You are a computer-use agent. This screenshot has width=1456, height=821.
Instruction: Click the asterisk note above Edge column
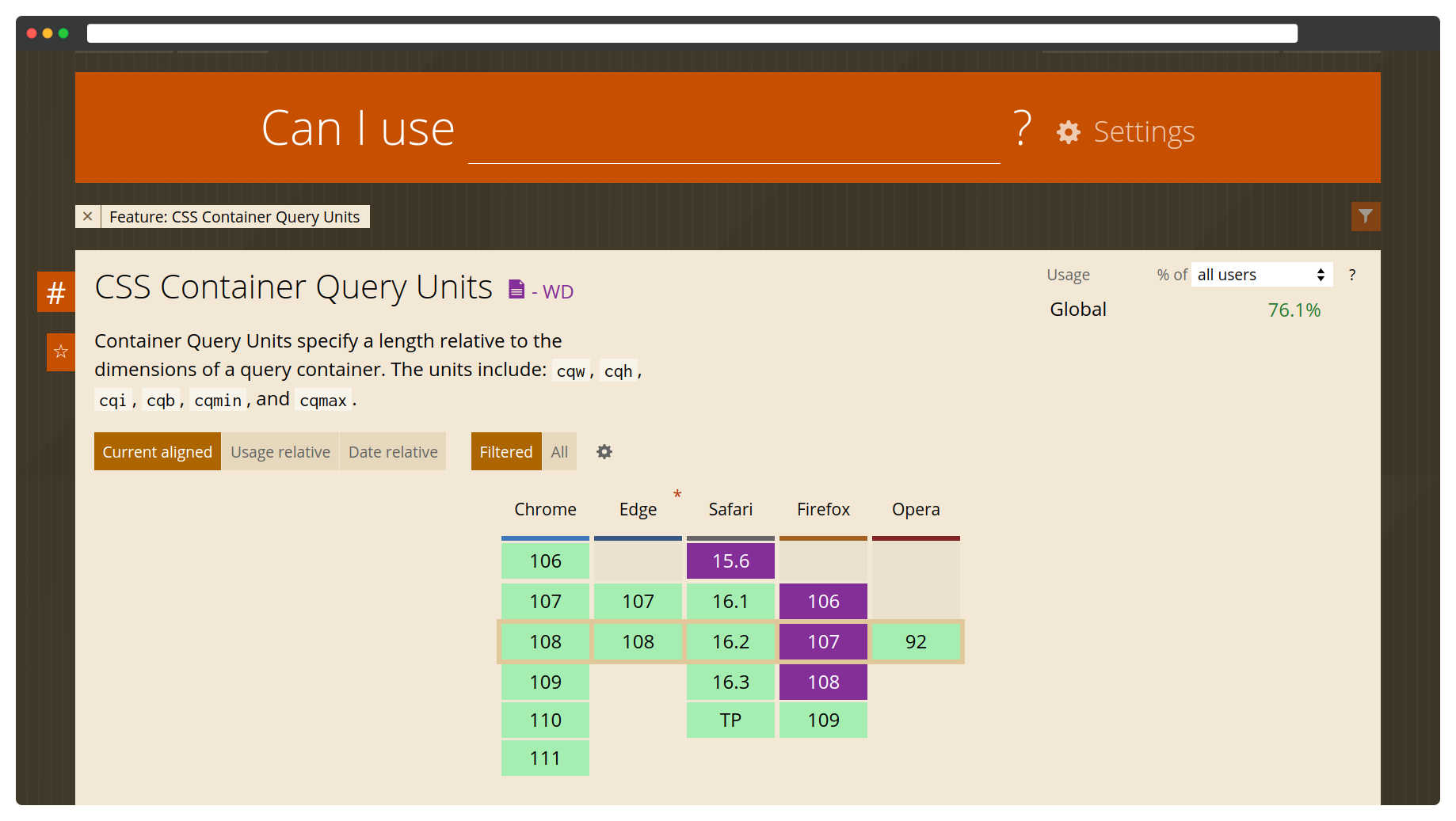[x=677, y=495]
